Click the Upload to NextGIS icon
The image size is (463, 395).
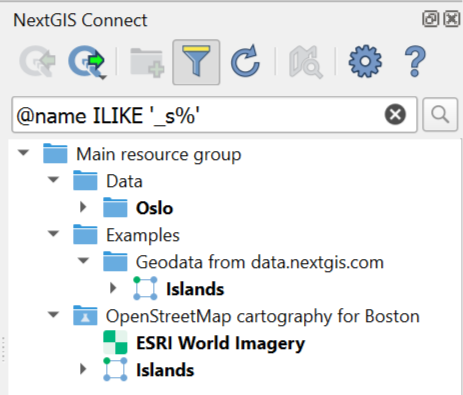86,61
